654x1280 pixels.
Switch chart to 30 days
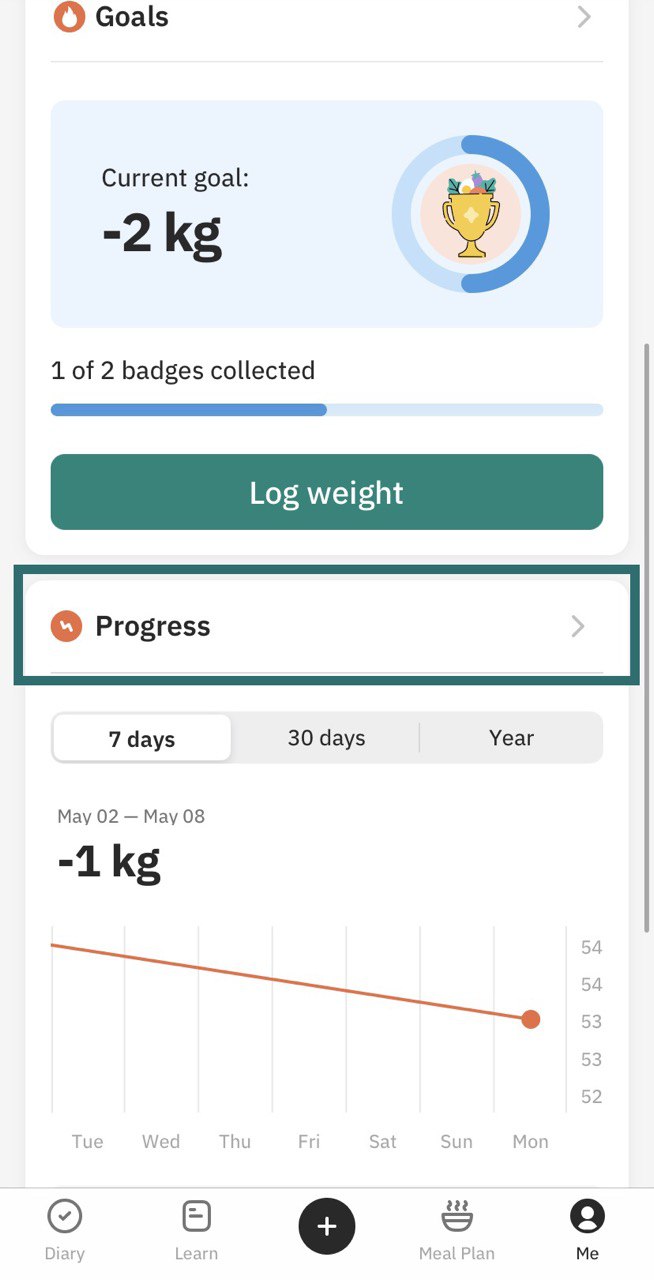pyautogui.click(x=326, y=738)
